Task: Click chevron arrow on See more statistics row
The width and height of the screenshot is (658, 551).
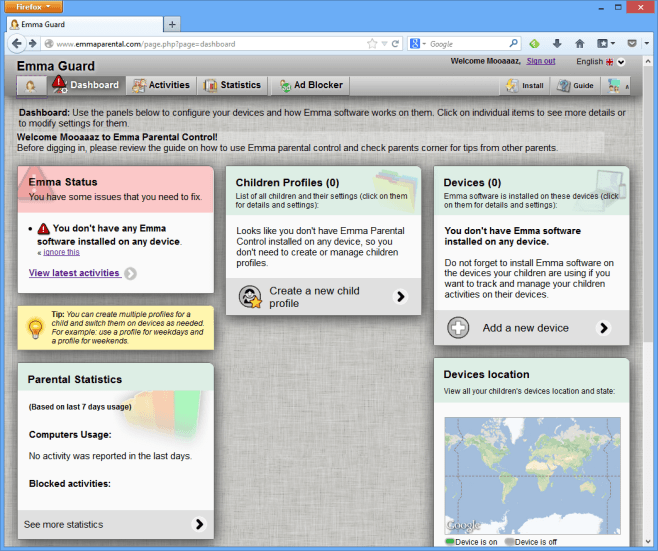Action: 199,524
